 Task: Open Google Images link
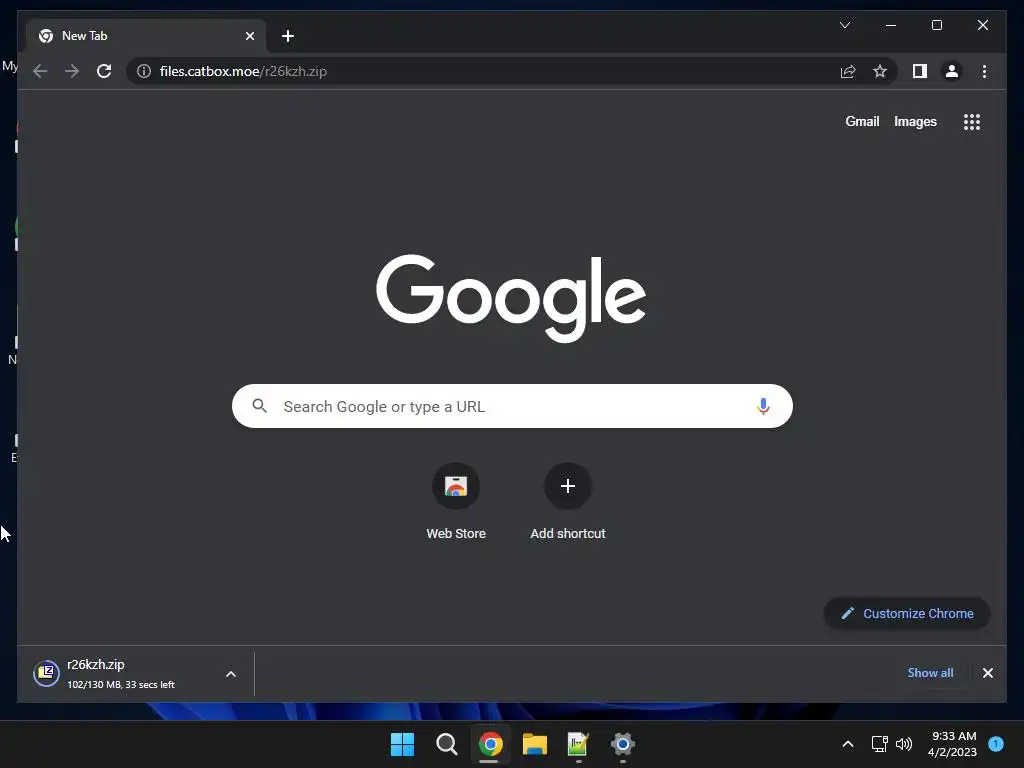(x=915, y=121)
